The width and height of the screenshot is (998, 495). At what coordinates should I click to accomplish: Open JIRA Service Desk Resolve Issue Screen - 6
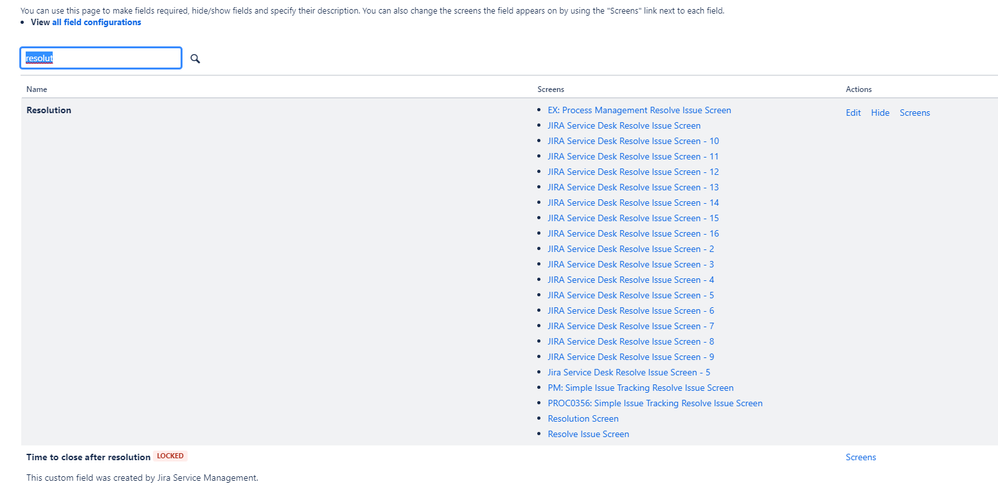(x=631, y=310)
